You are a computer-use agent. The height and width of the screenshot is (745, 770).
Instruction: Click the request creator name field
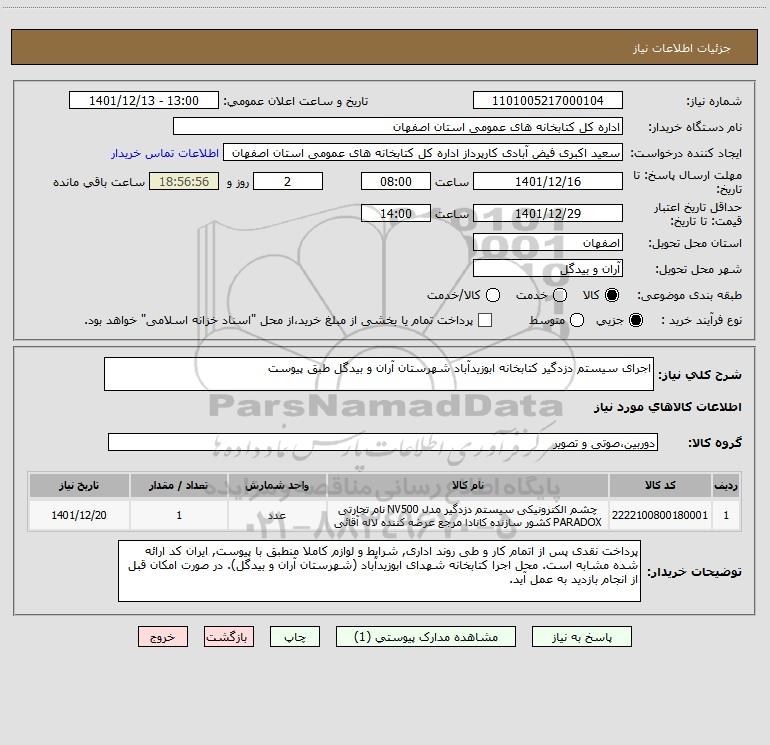click(423, 152)
